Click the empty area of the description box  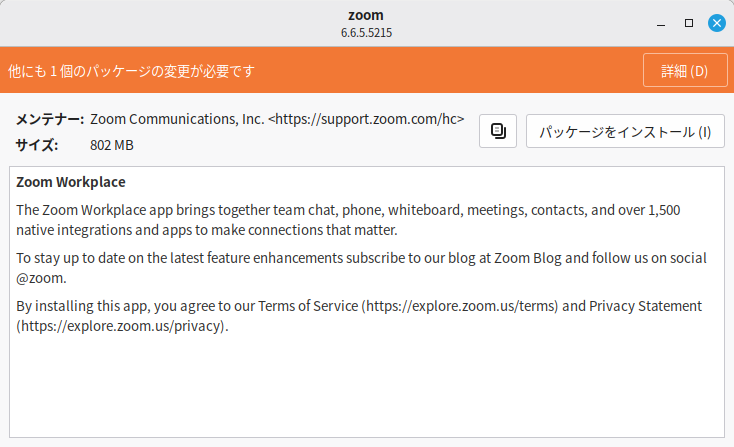(x=366, y=390)
